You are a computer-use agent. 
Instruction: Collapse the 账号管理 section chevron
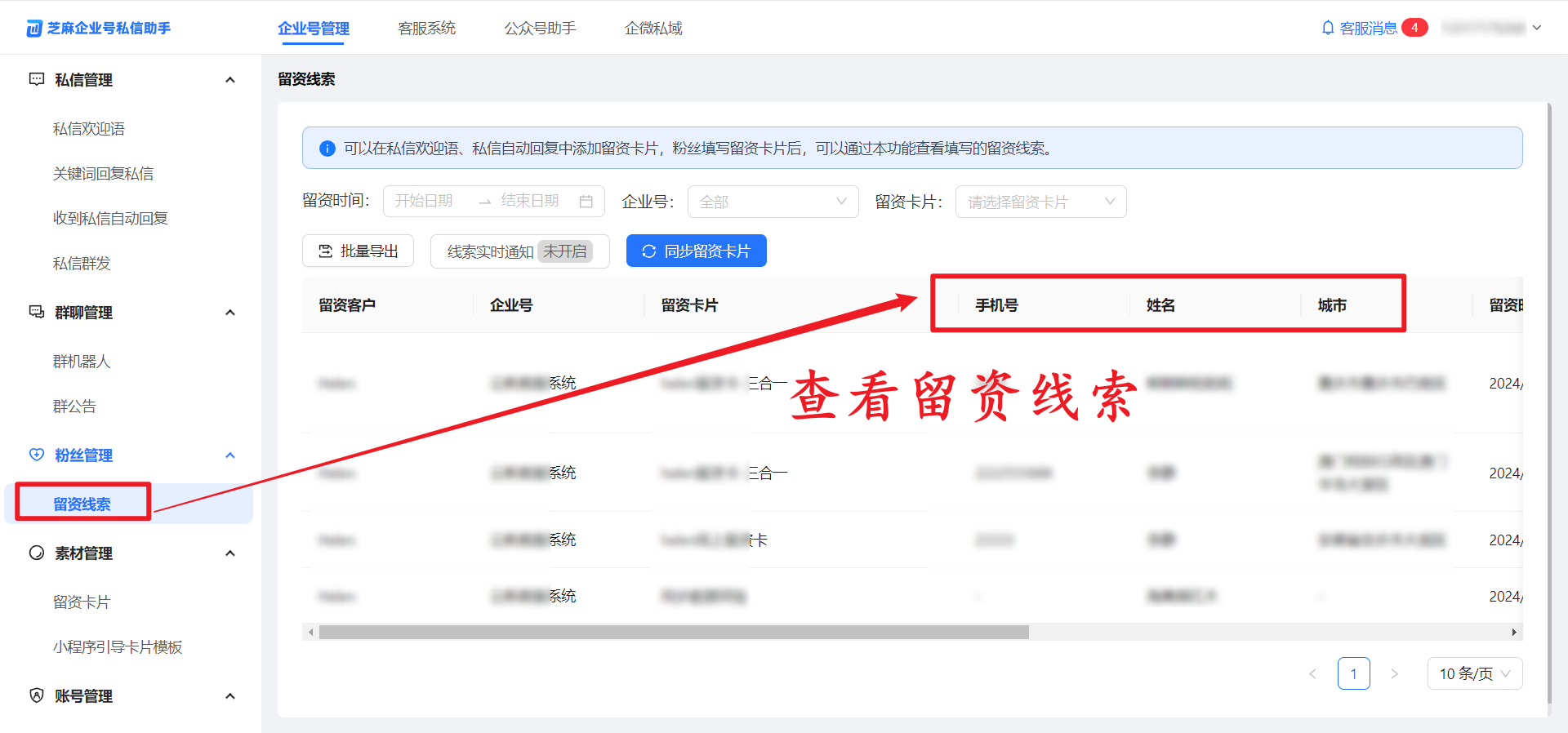(x=230, y=696)
